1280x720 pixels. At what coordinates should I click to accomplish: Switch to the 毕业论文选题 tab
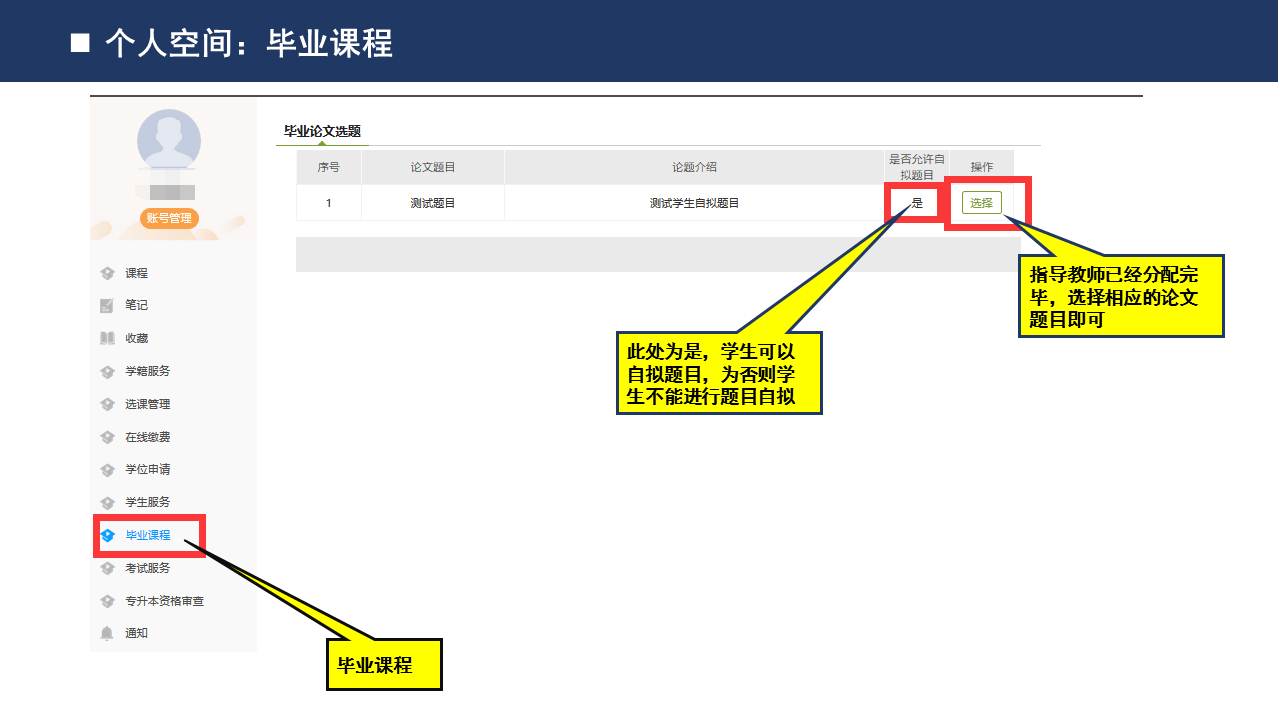pos(322,131)
